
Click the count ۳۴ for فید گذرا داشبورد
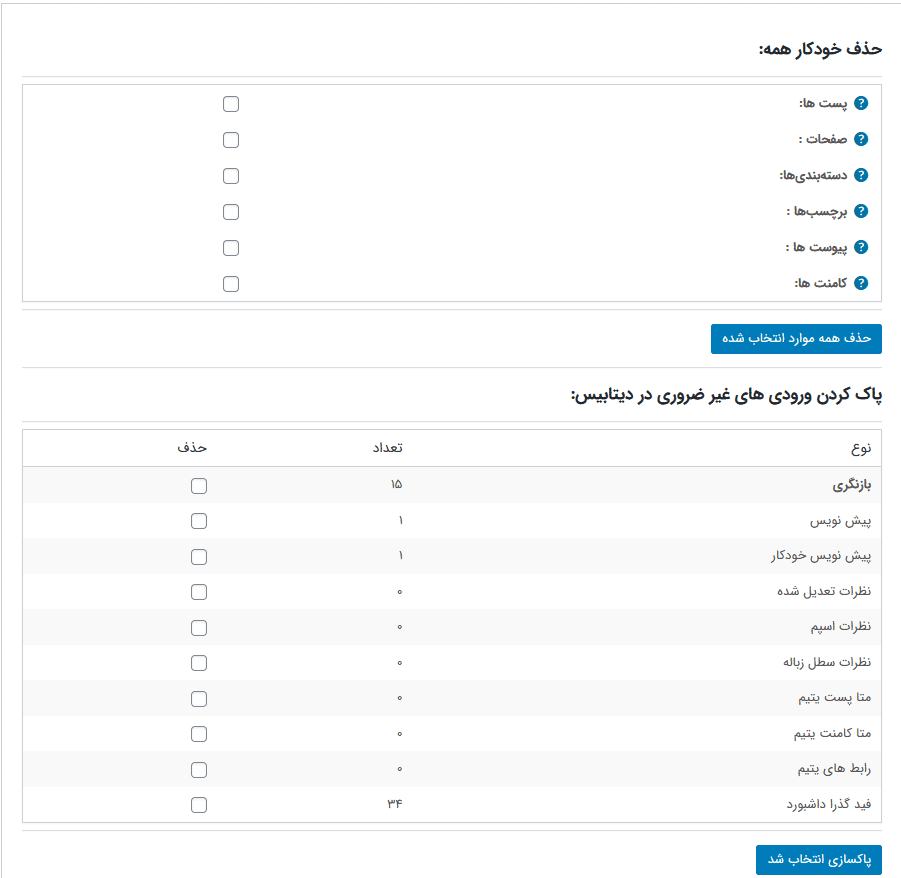tap(395, 803)
